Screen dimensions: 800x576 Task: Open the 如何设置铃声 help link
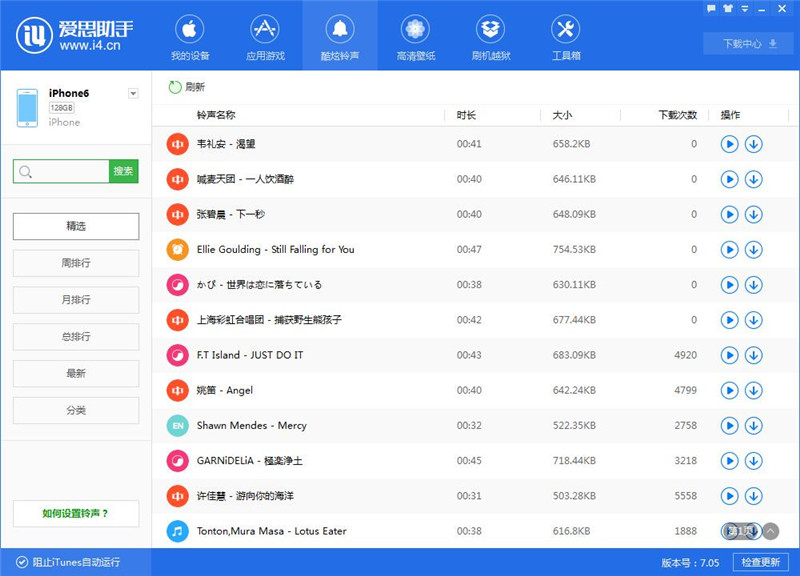pos(76,513)
